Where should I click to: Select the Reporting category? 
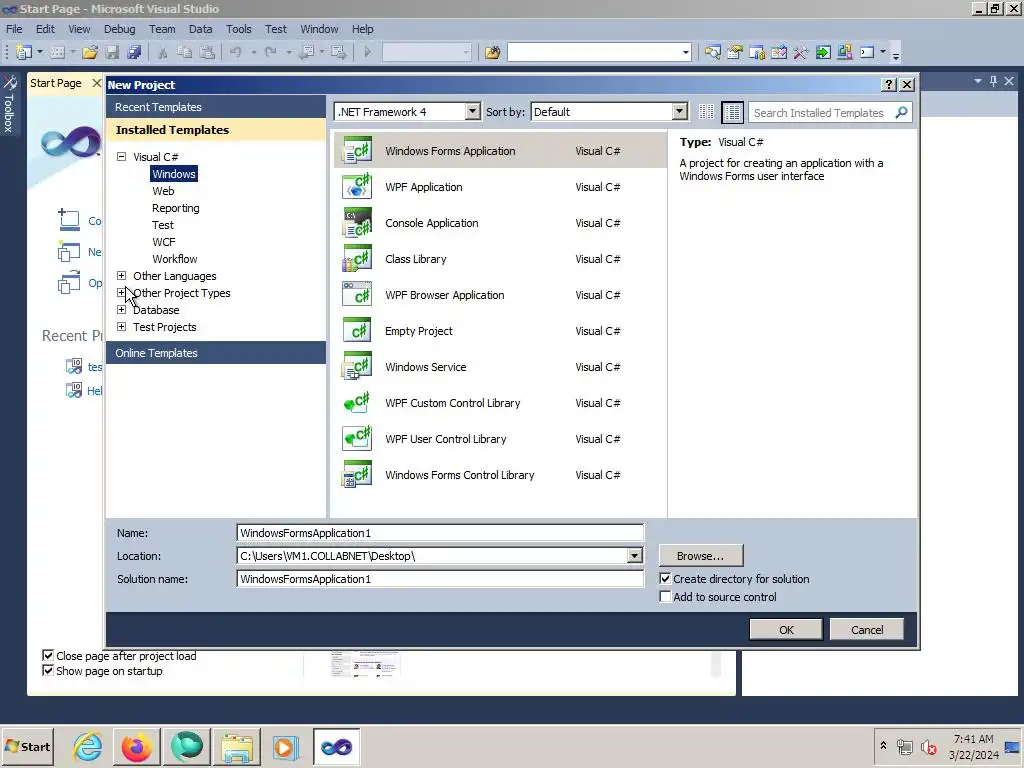coord(176,208)
